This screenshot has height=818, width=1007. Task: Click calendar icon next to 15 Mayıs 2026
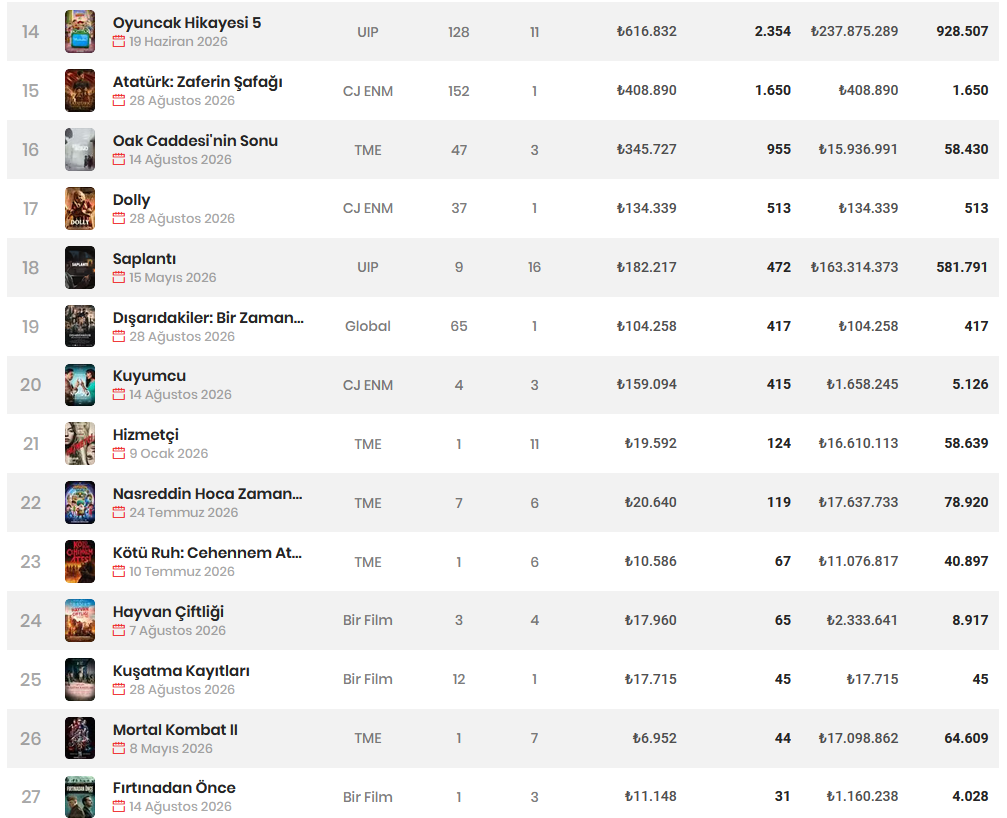119,277
